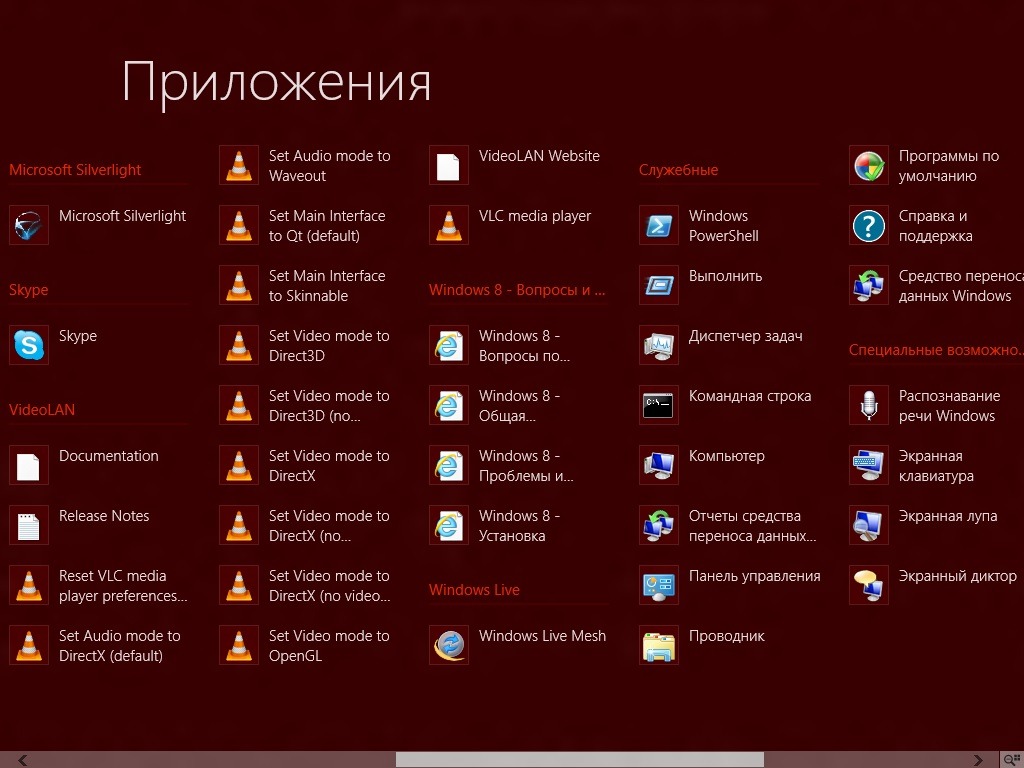Open Диспетчер задач icon
This screenshot has width=1024, height=768.
[659, 345]
